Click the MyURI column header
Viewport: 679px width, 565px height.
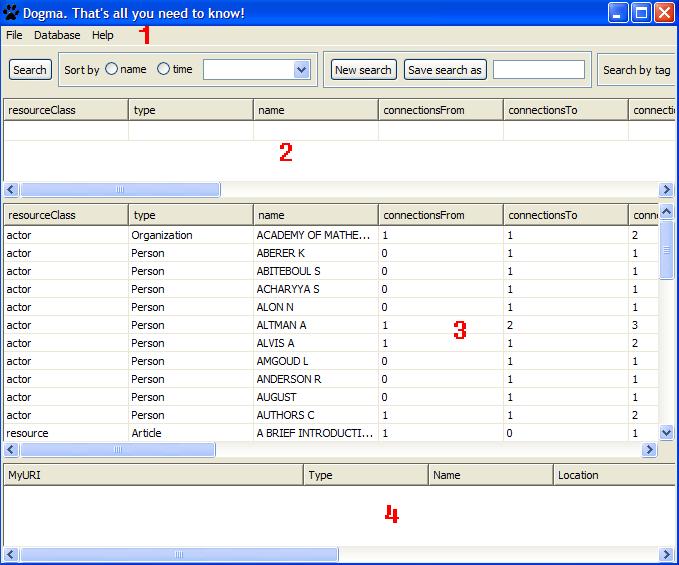[x=154, y=475]
